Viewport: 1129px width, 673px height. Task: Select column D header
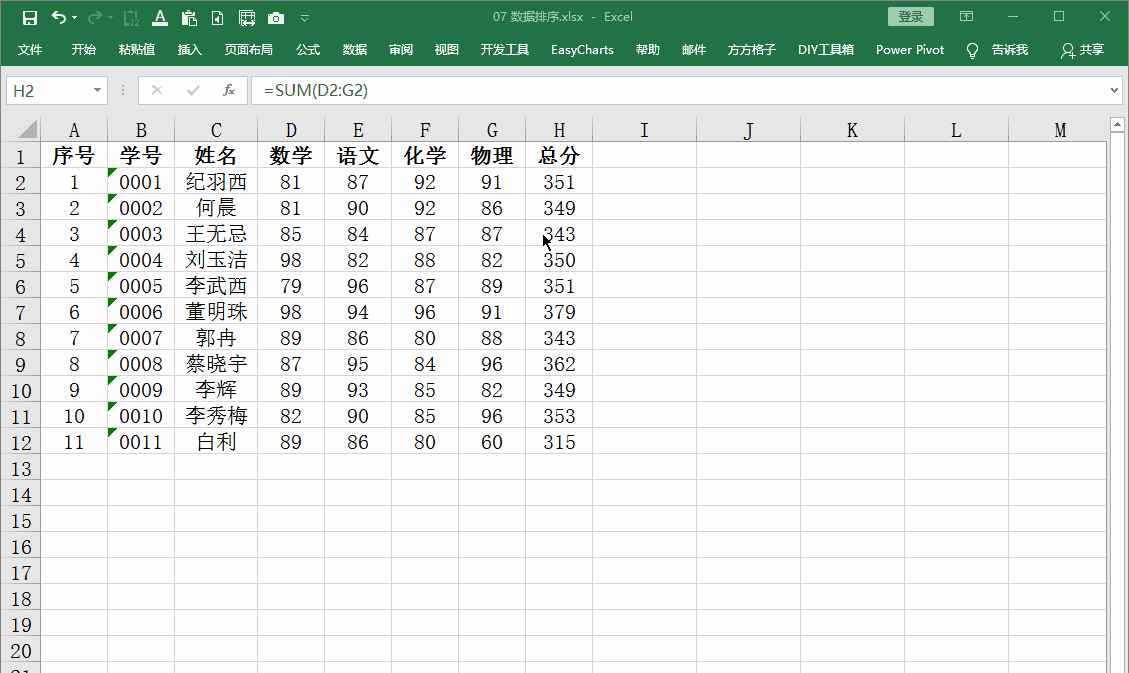[291, 130]
